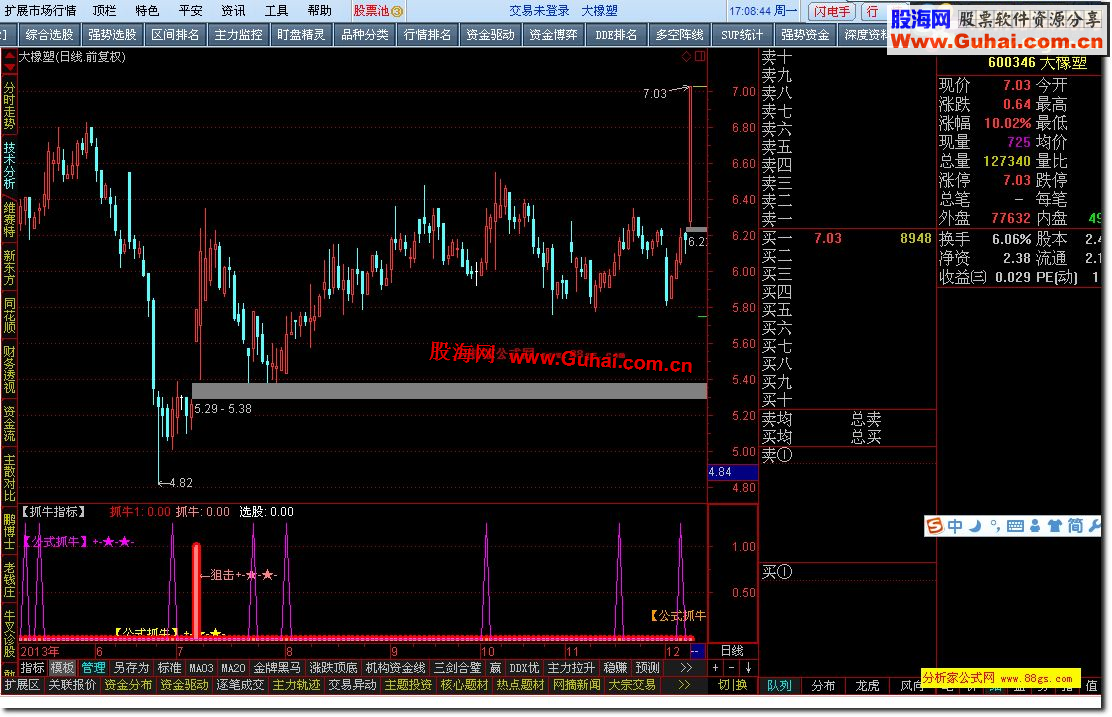This screenshot has height=717, width=1112.
Task: Click the Sogou skin shirt icon
Action: click(1055, 526)
